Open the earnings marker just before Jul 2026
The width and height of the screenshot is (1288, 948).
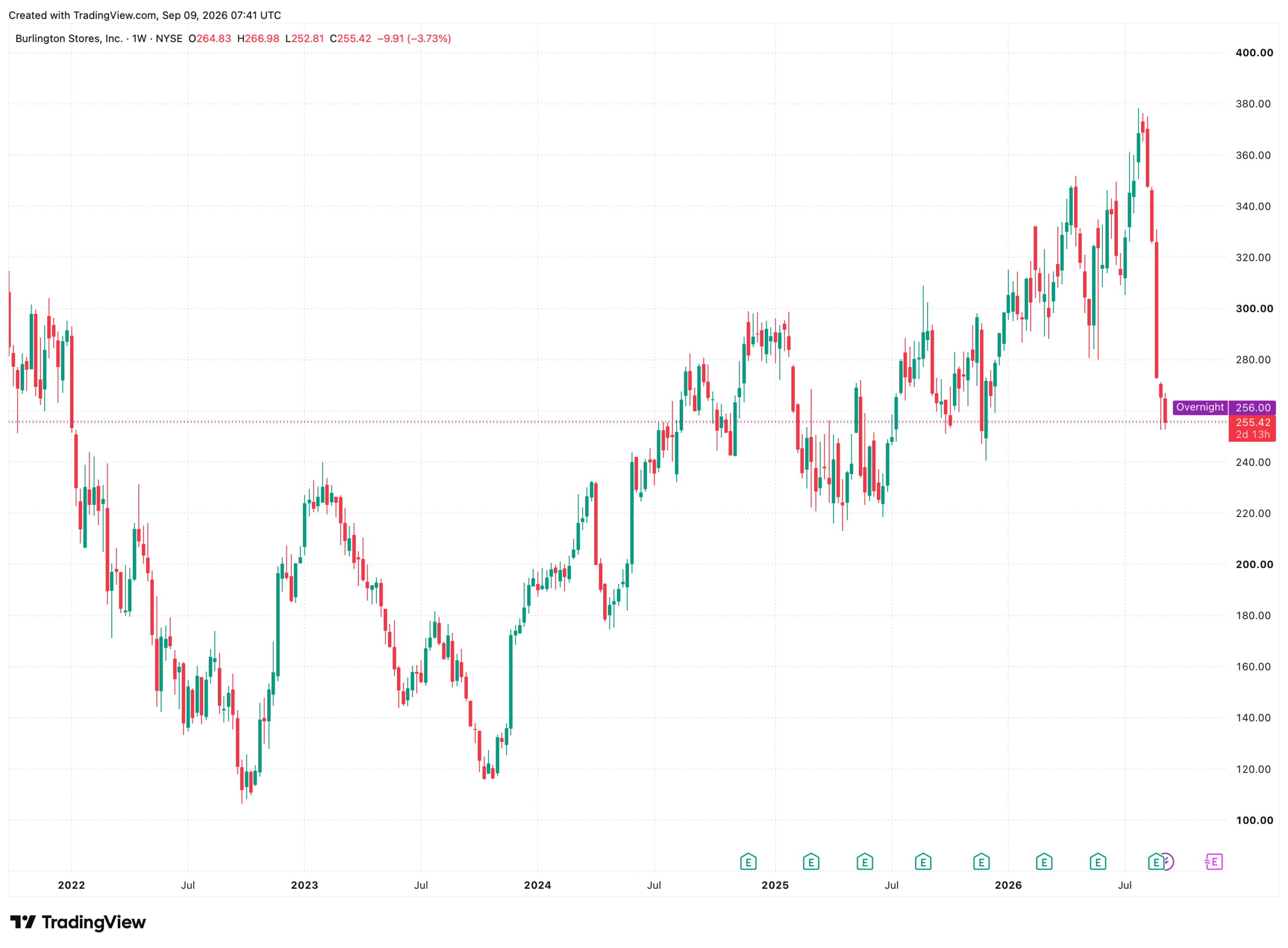1097,861
